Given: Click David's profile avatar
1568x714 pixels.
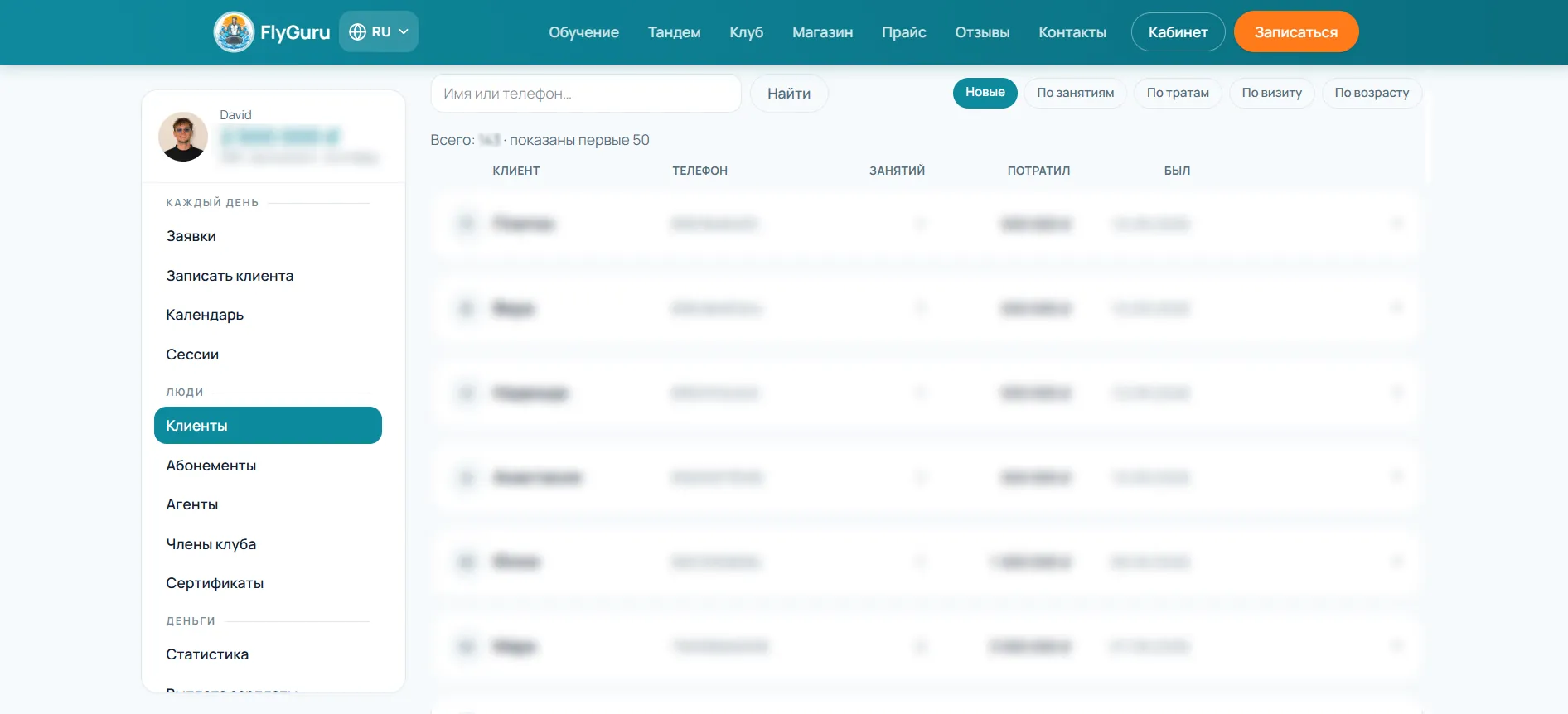Looking at the screenshot, I should (183, 137).
